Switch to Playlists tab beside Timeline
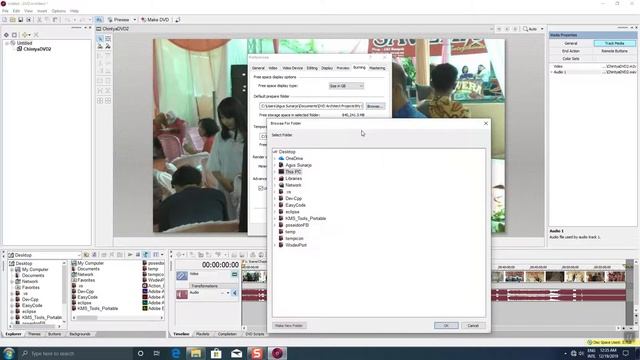 coord(203,334)
